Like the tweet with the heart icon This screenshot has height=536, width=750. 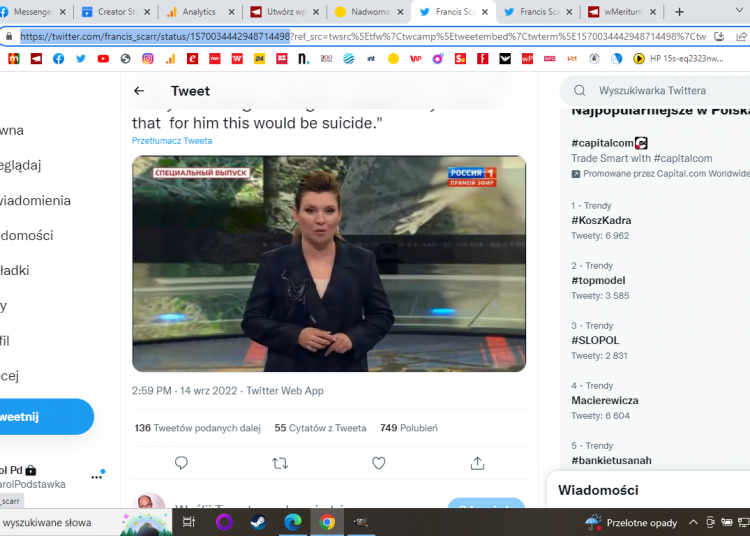pos(379,463)
